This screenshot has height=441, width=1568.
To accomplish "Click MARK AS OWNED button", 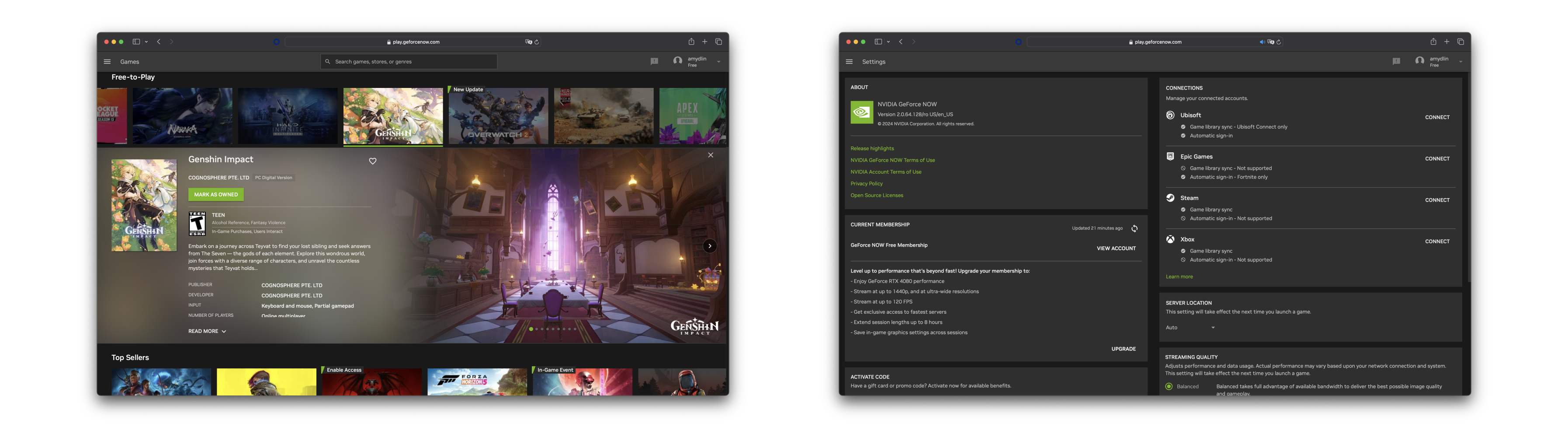I will coord(216,194).
